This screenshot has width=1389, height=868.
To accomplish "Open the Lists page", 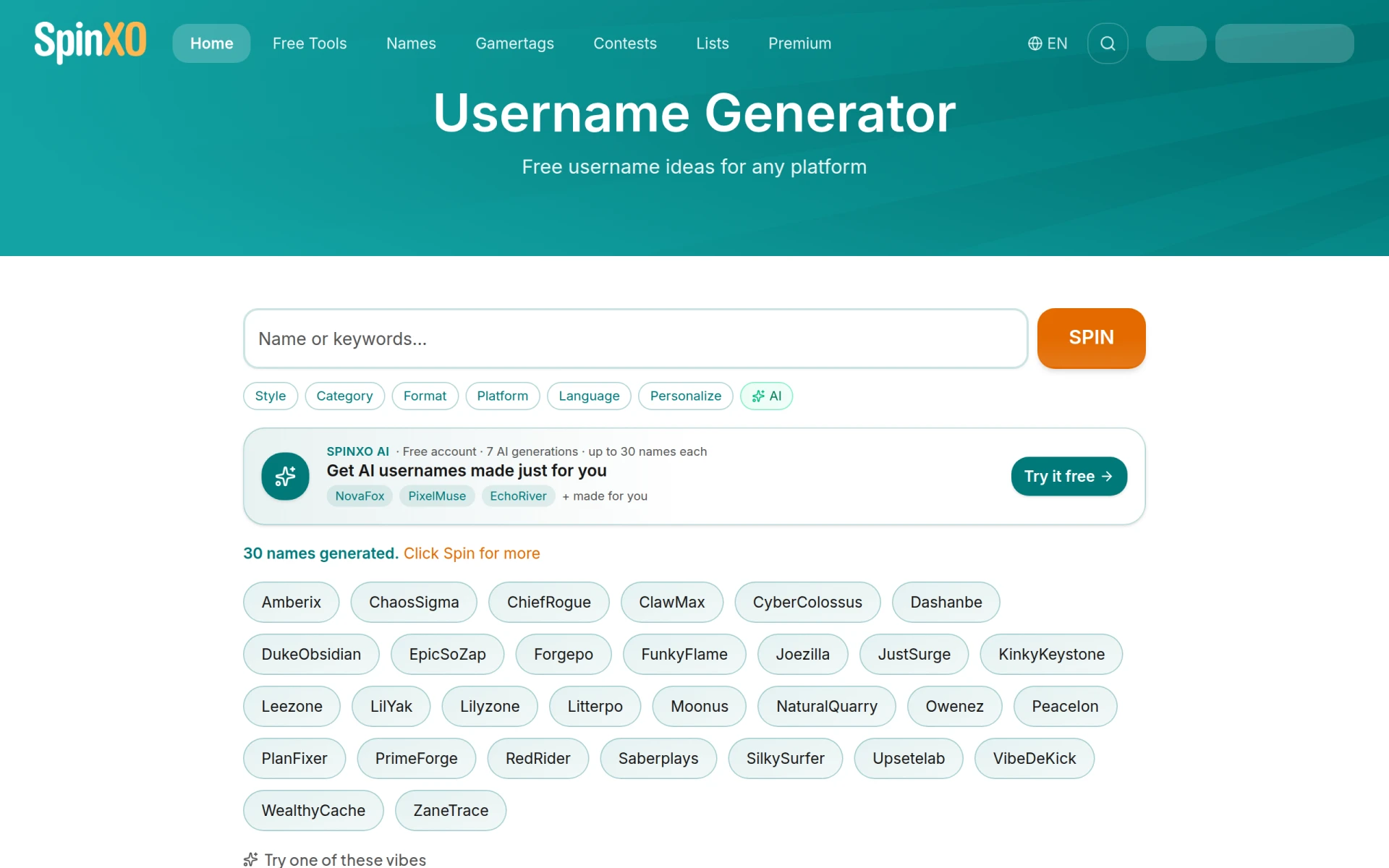I will (x=713, y=43).
